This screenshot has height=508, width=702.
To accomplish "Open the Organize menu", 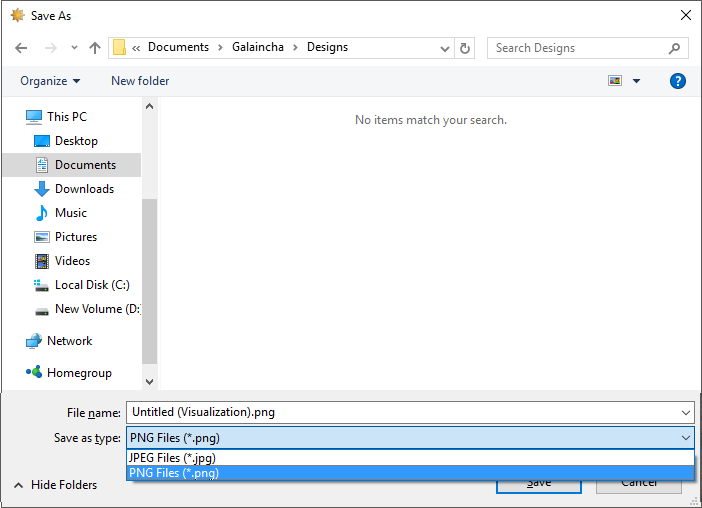I will coord(50,81).
